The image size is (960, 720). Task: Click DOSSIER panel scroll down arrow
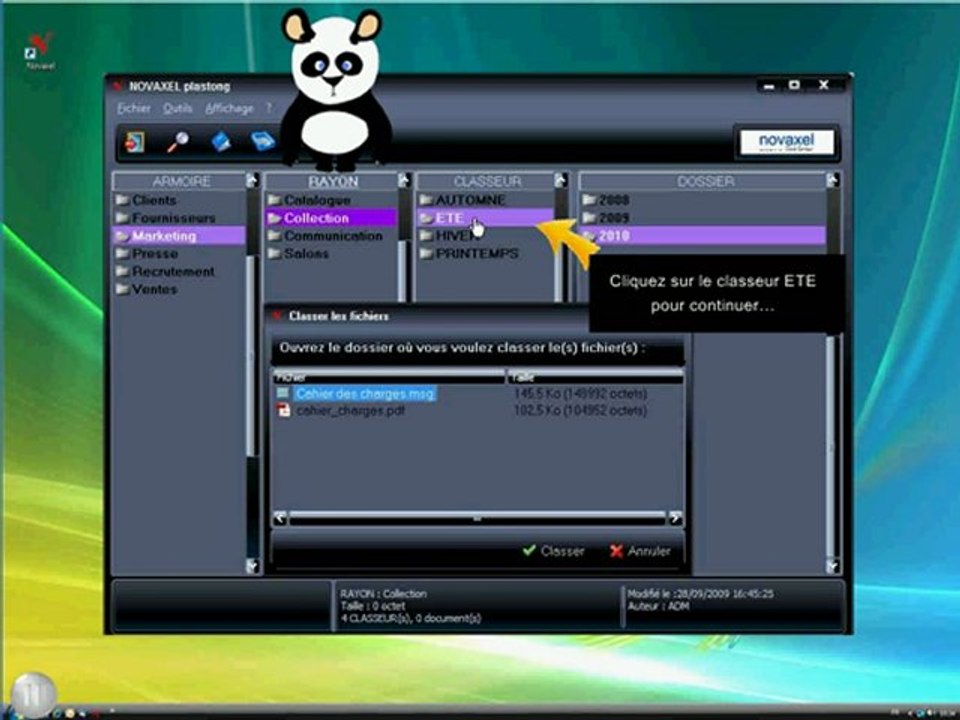tap(833, 566)
